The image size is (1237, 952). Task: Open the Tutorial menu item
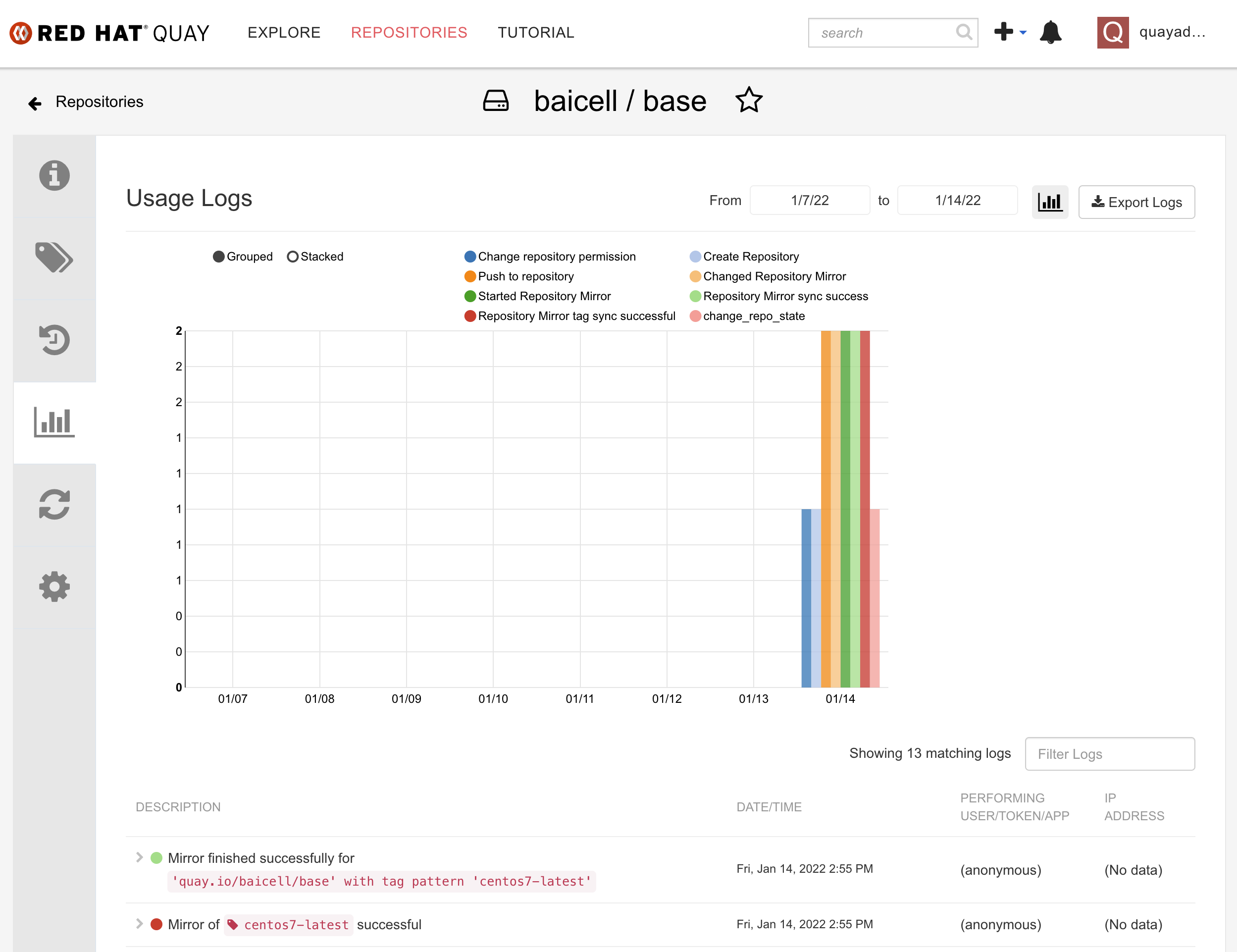click(535, 32)
